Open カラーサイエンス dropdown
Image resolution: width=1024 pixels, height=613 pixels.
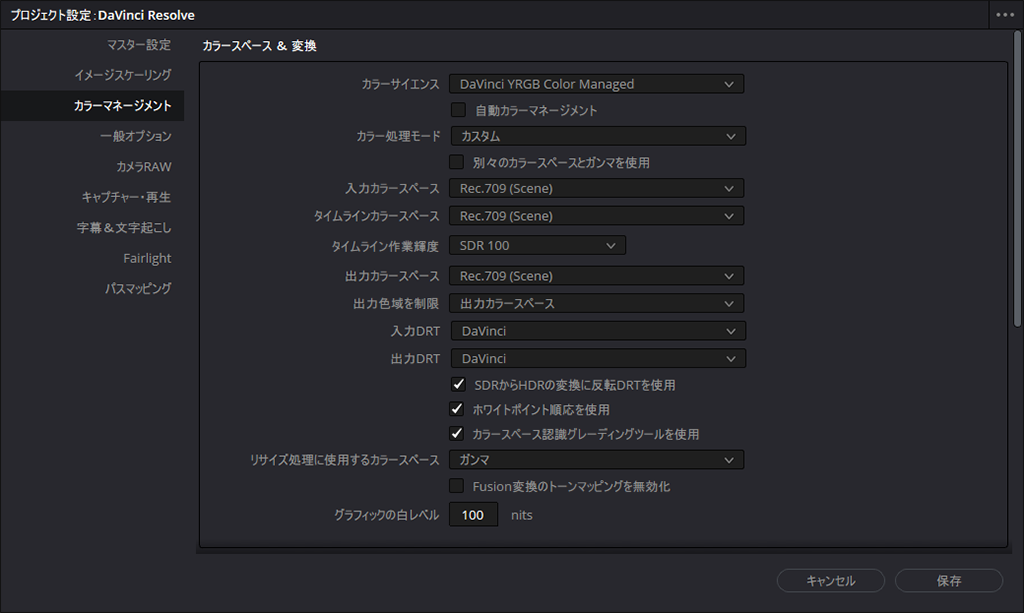[596, 84]
